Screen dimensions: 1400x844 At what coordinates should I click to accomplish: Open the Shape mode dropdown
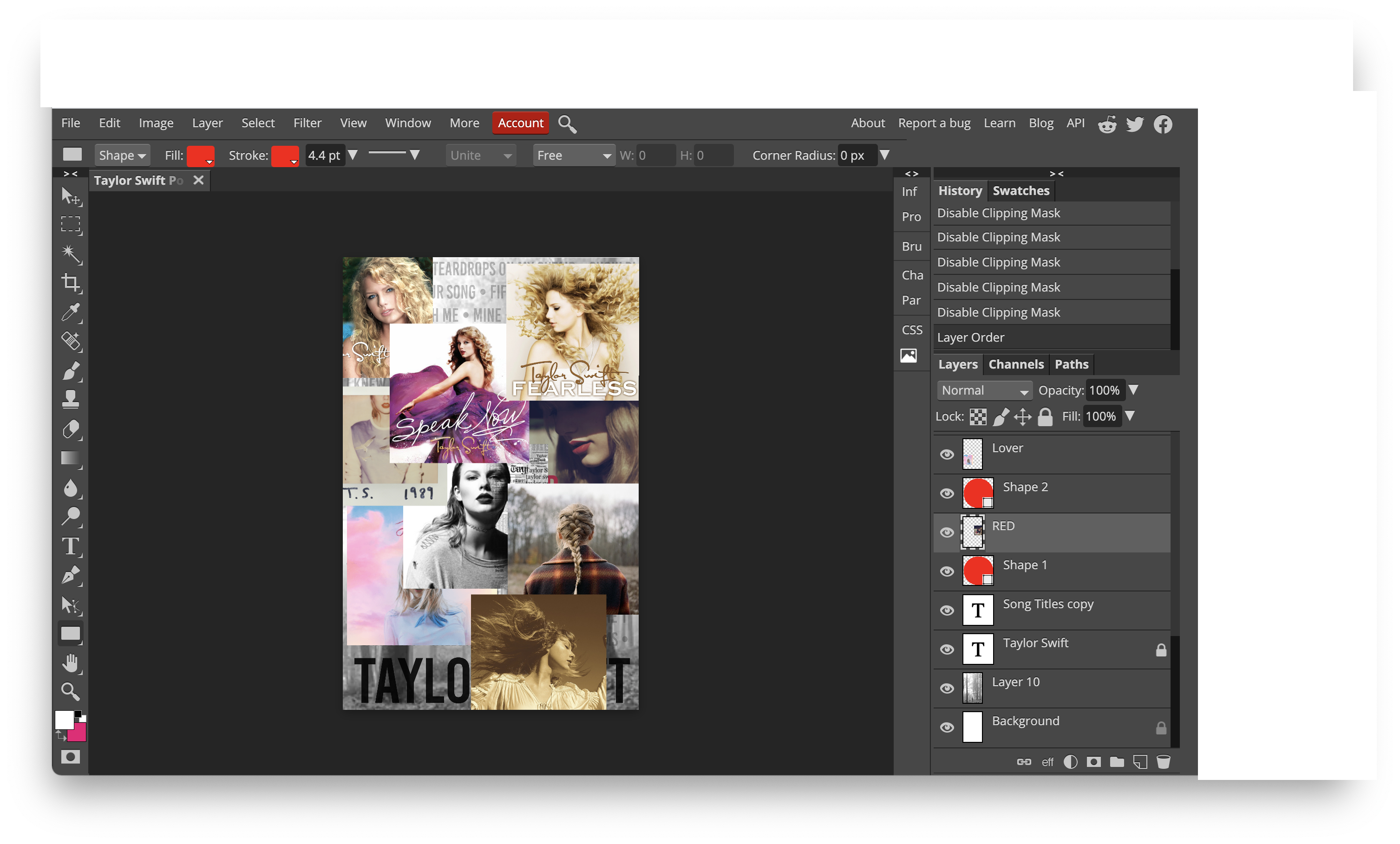coord(122,156)
